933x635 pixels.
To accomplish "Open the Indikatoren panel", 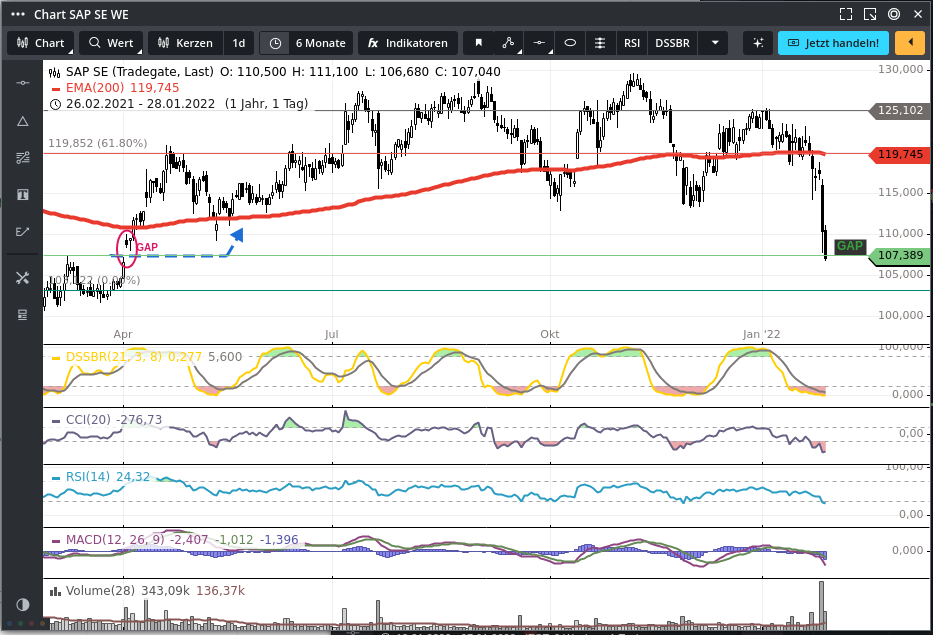I will pos(408,44).
